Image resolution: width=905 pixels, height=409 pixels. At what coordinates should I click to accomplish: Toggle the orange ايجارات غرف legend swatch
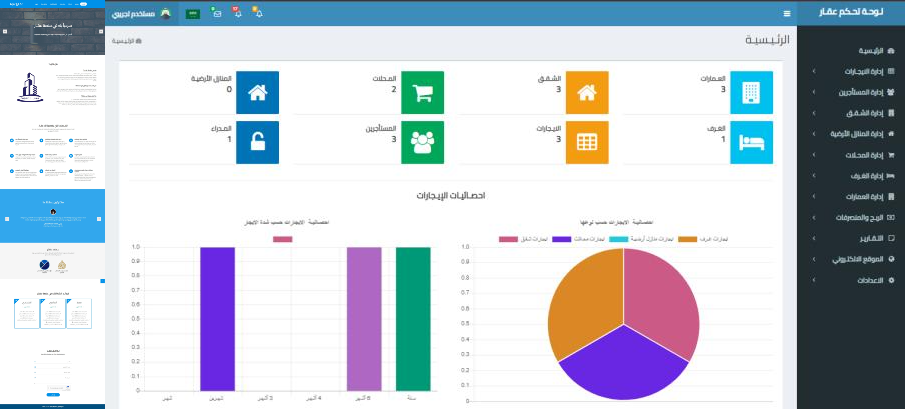click(687, 239)
